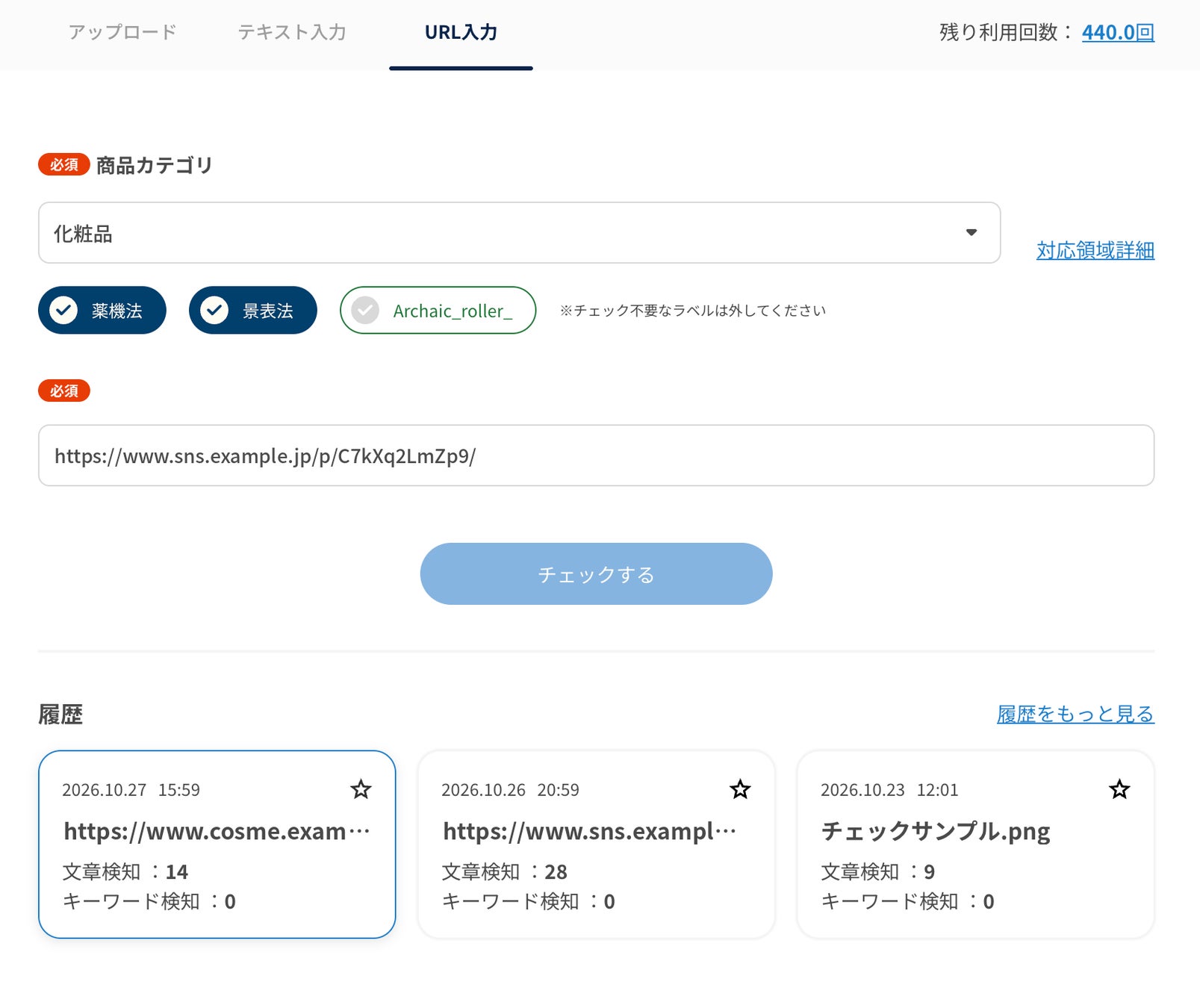Open the 対応領域詳細 link
Image resolution: width=1200 pixels, height=1008 pixels.
coord(1095,250)
